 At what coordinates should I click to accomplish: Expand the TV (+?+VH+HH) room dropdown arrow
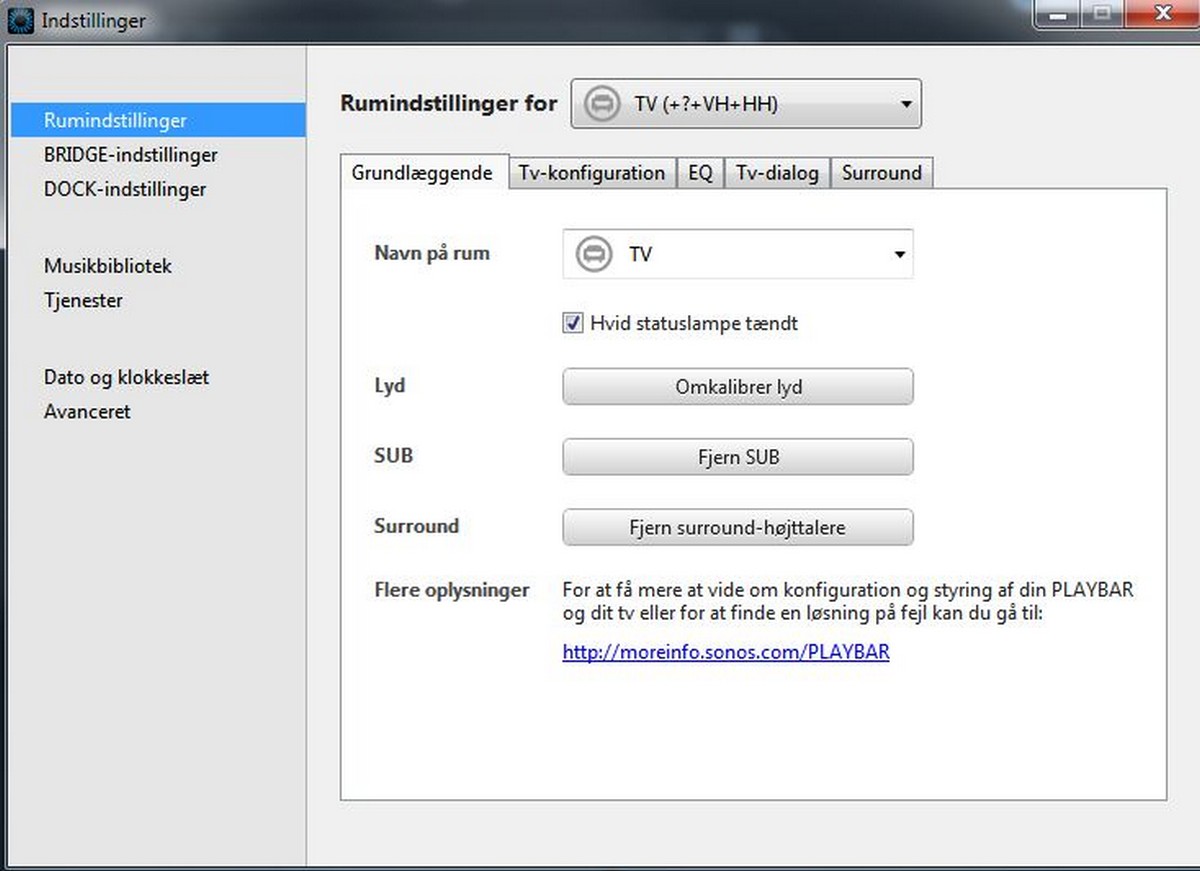(905, 104)
